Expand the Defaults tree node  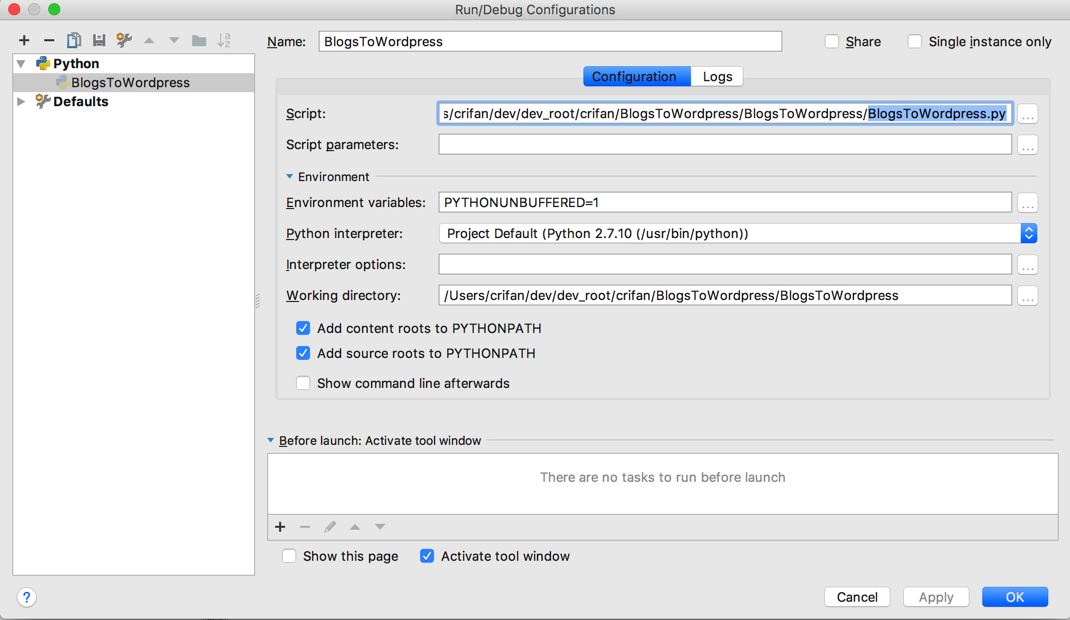click(x=21, y=101)
